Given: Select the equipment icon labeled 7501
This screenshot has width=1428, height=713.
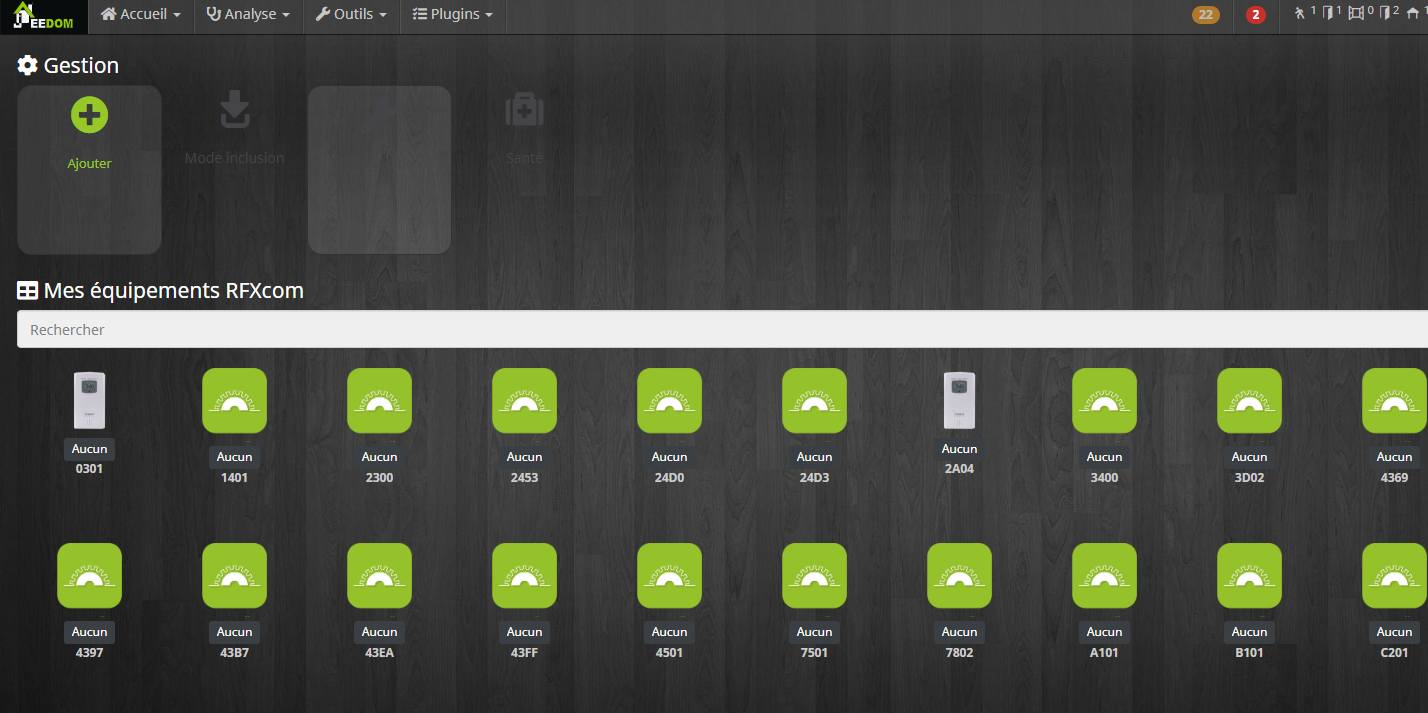Looking at the screenshot, I should coord(814,576).
